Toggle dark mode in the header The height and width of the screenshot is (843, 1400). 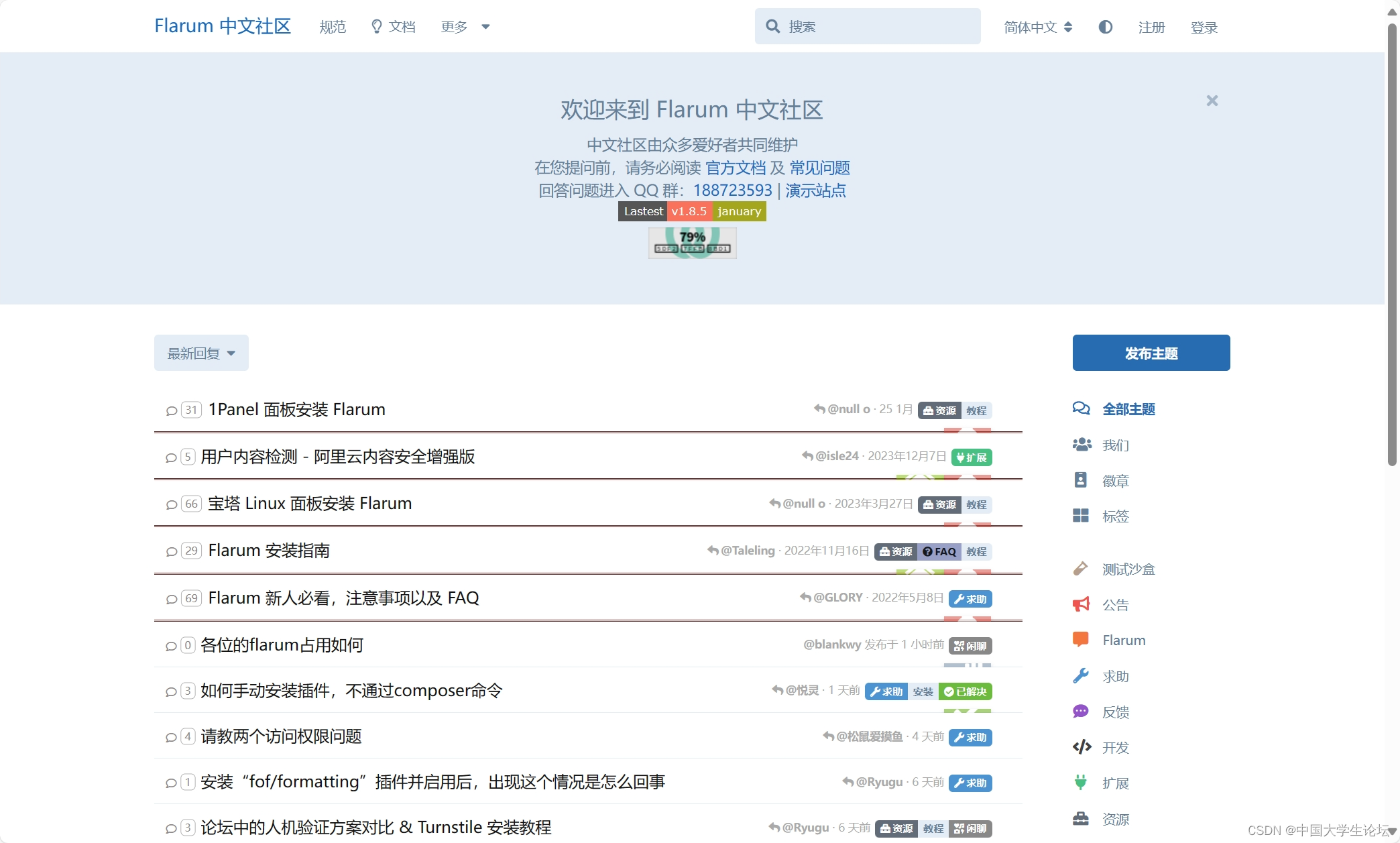[1105, 27]
